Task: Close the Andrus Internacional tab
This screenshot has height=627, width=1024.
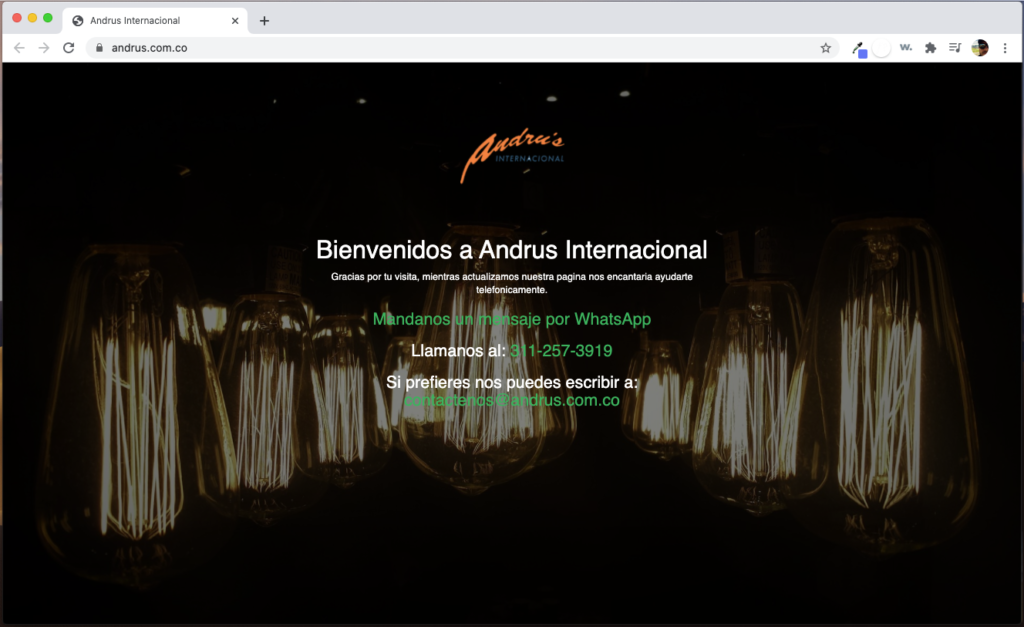Action: tap(235, 20)
